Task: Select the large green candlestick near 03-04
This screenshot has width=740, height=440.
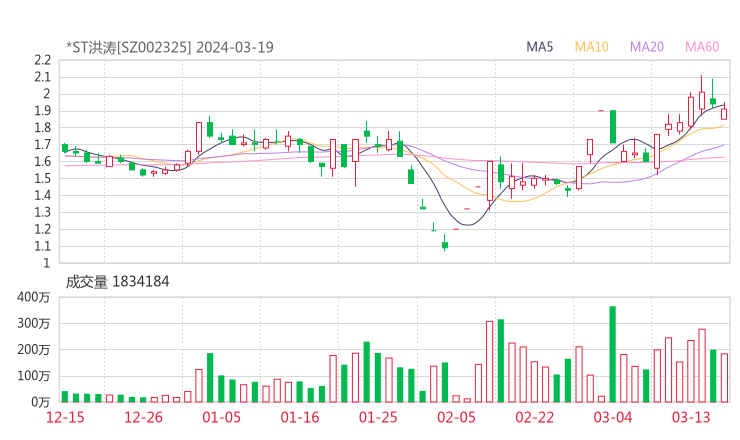Action: click(613, 127)
